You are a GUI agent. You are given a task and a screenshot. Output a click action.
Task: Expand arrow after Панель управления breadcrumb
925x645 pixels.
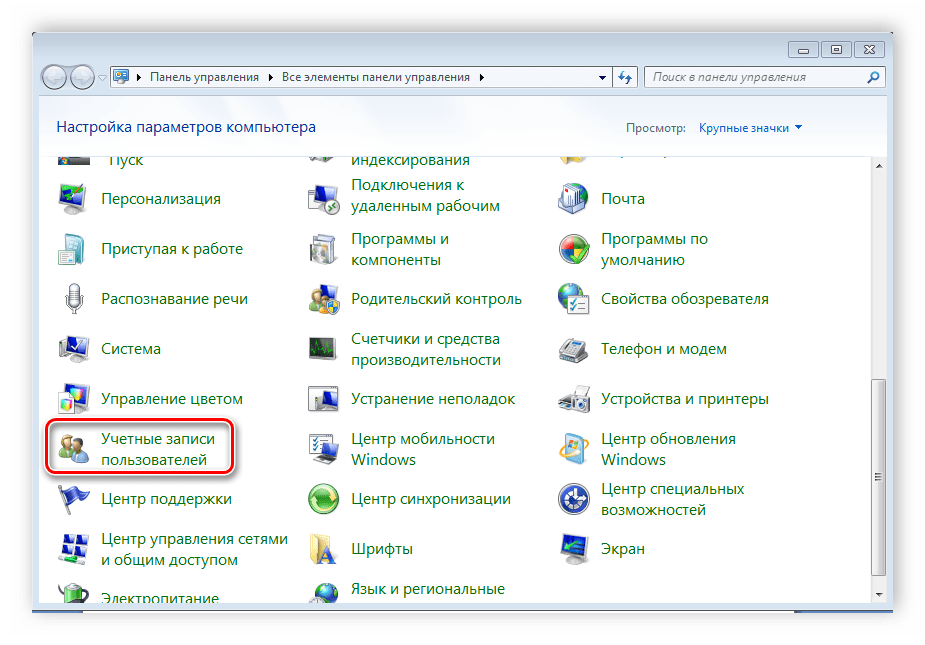pos(271,77)
